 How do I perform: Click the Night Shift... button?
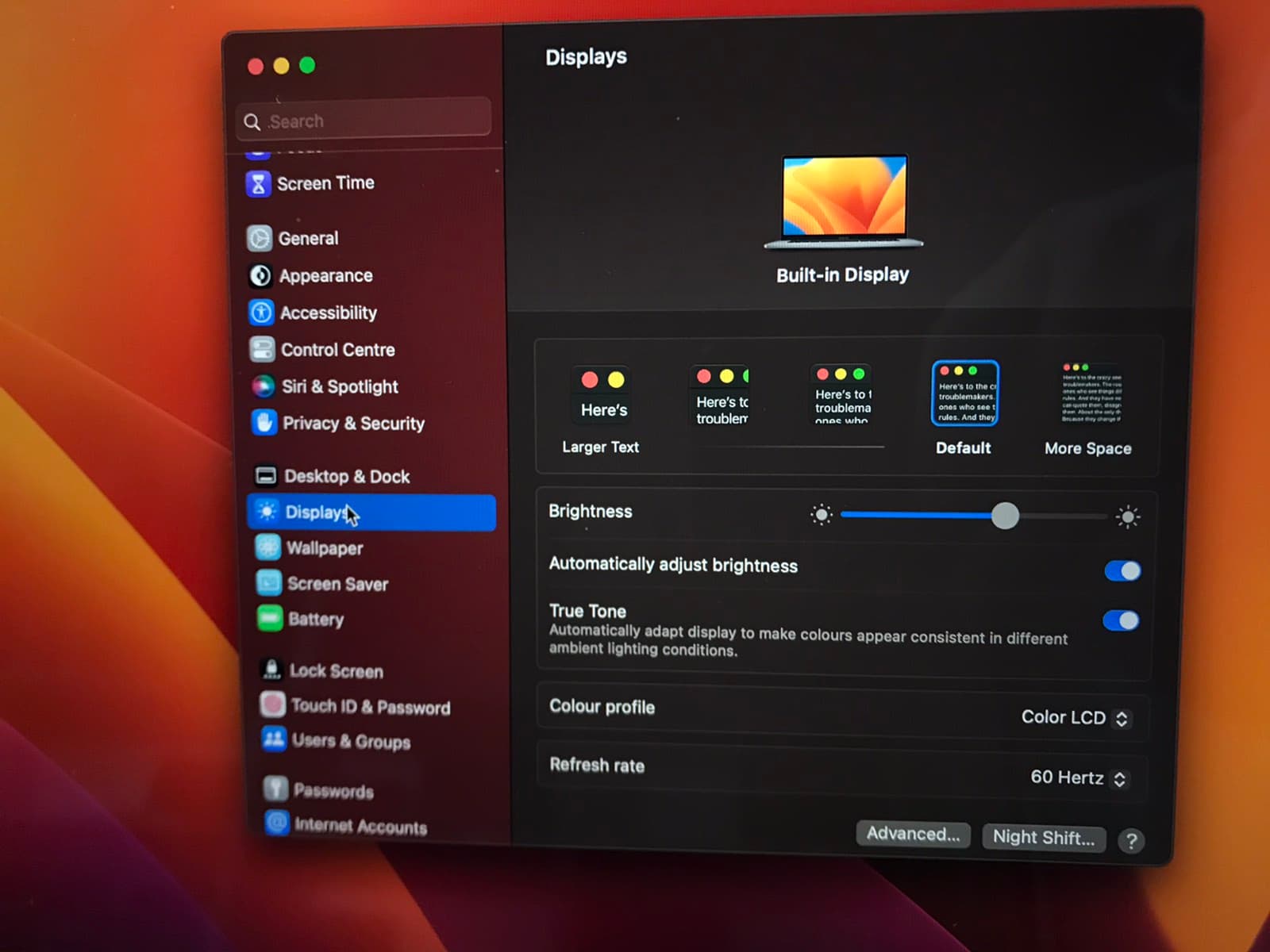[x=1044, y=837]
